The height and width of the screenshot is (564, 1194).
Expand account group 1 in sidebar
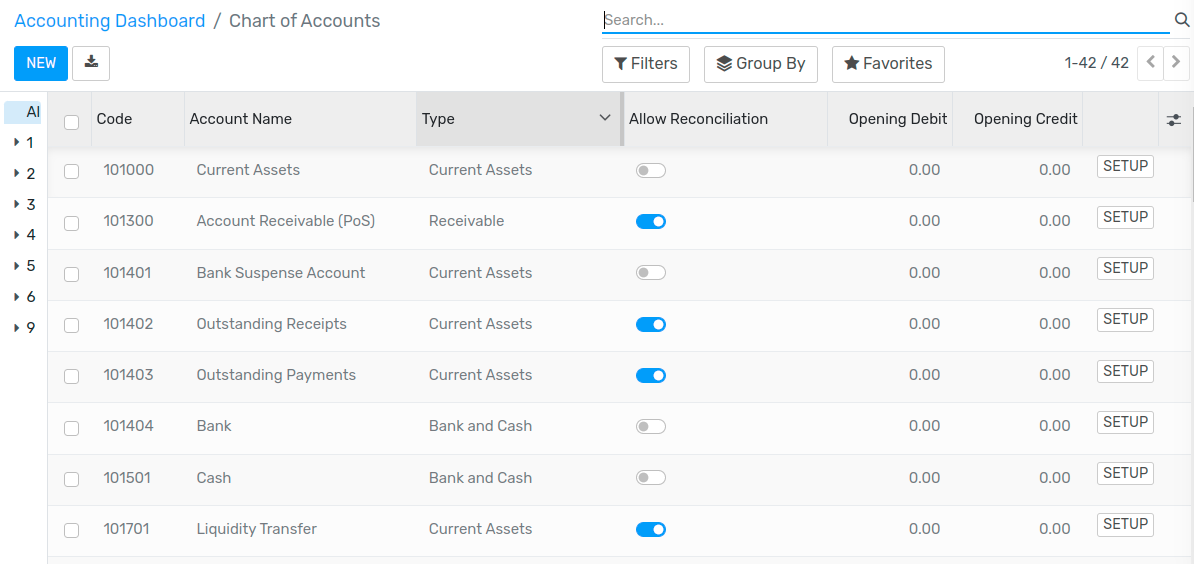(17, 142)
